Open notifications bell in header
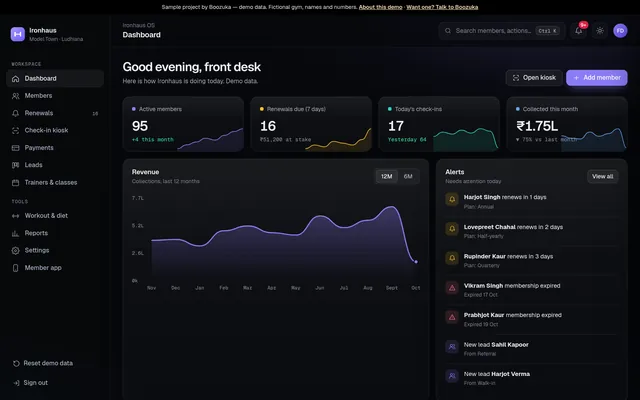The height and width of the screenshot is (400, 640). [x=579, y=31]
